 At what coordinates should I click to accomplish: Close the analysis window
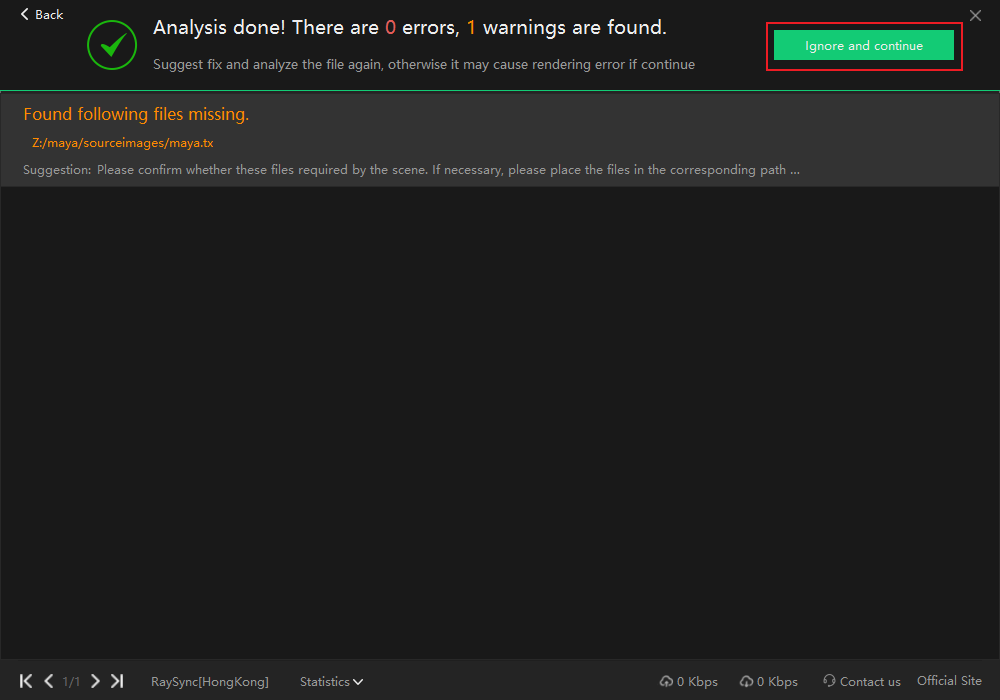tap(975, 15)
